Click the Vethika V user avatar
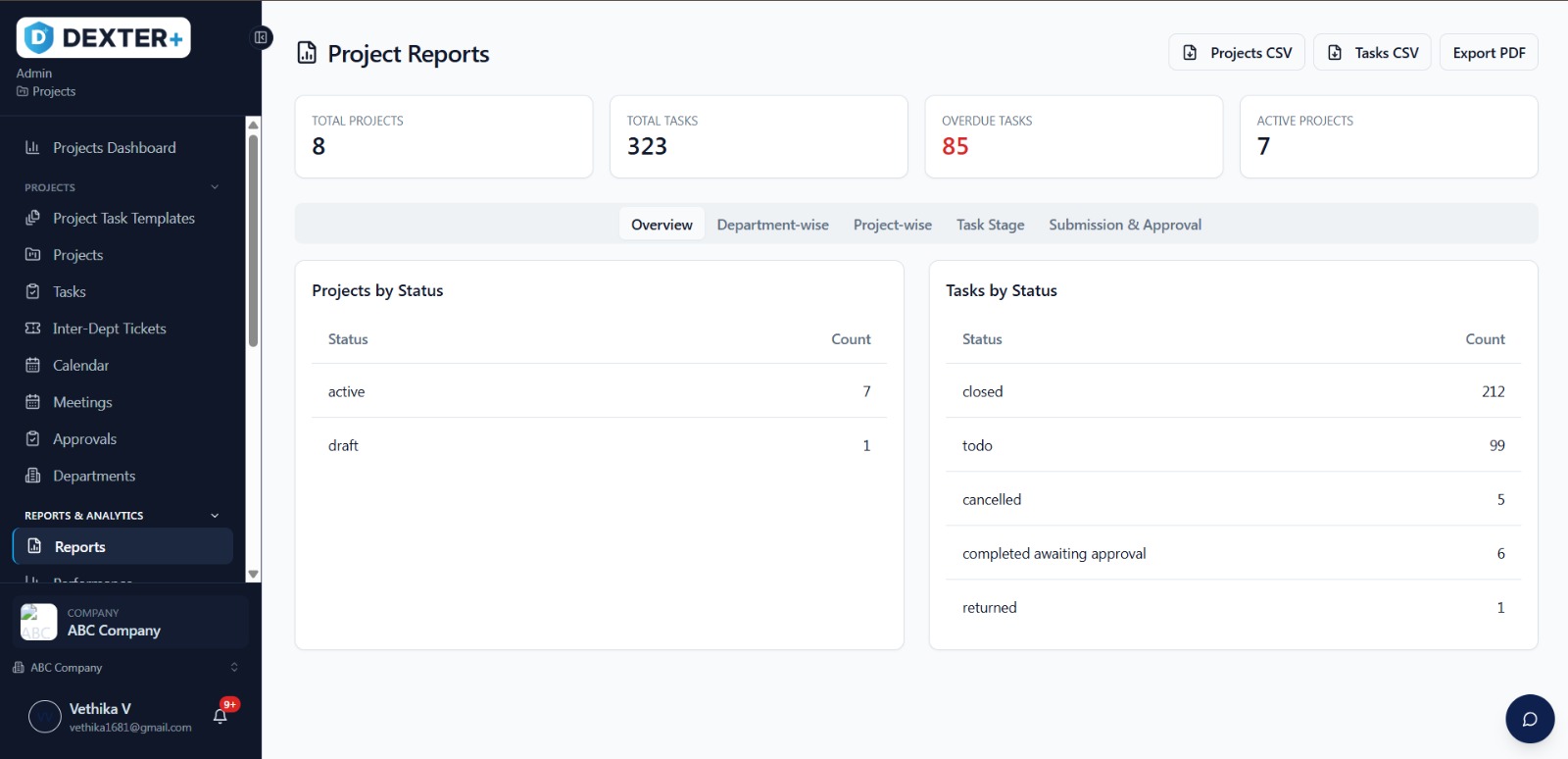Image resolution: width=1568 pixels, height=759 pixels. click(x=45, y=717)
